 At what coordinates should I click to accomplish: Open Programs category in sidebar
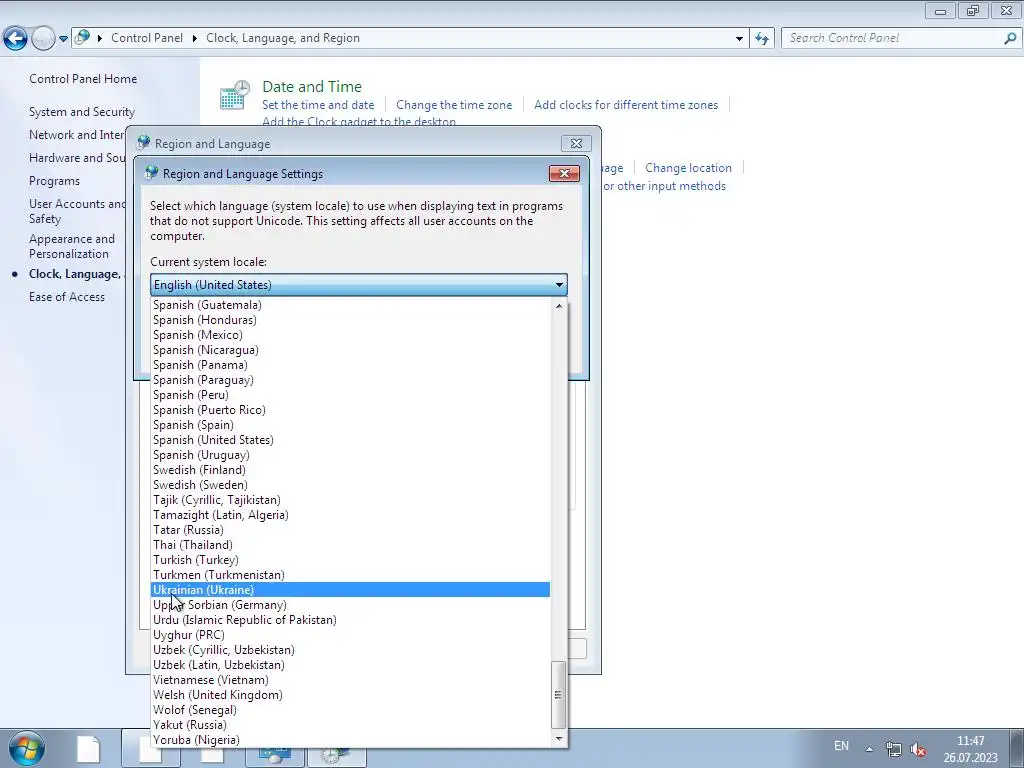pos(54,181)
